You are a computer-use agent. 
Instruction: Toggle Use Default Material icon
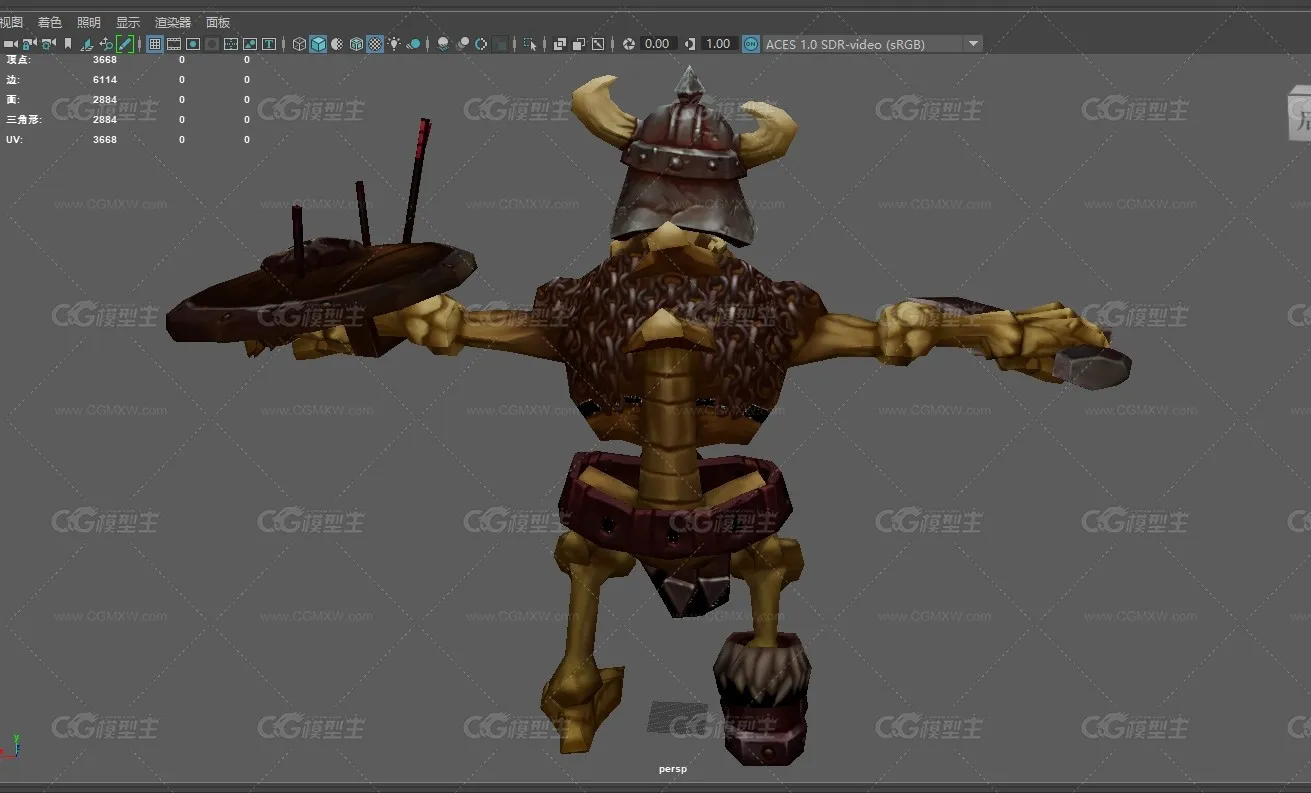(x=337, y=44)
